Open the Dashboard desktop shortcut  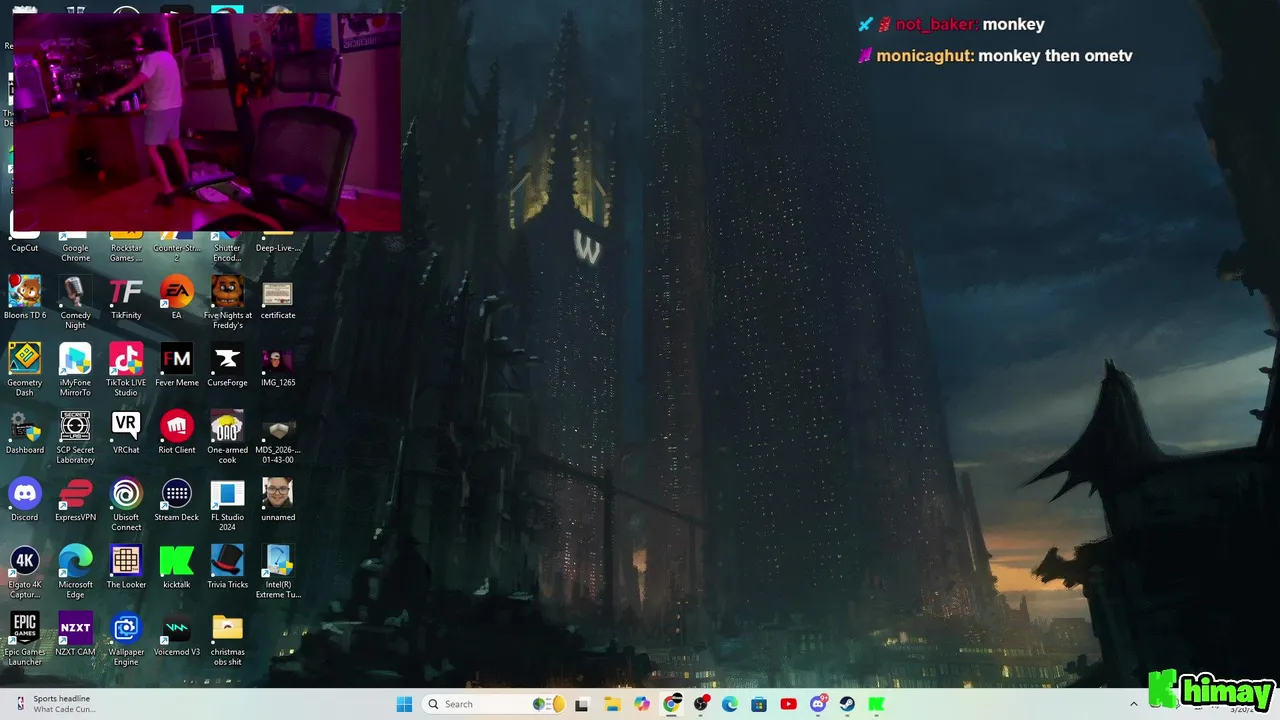(25, 433)
